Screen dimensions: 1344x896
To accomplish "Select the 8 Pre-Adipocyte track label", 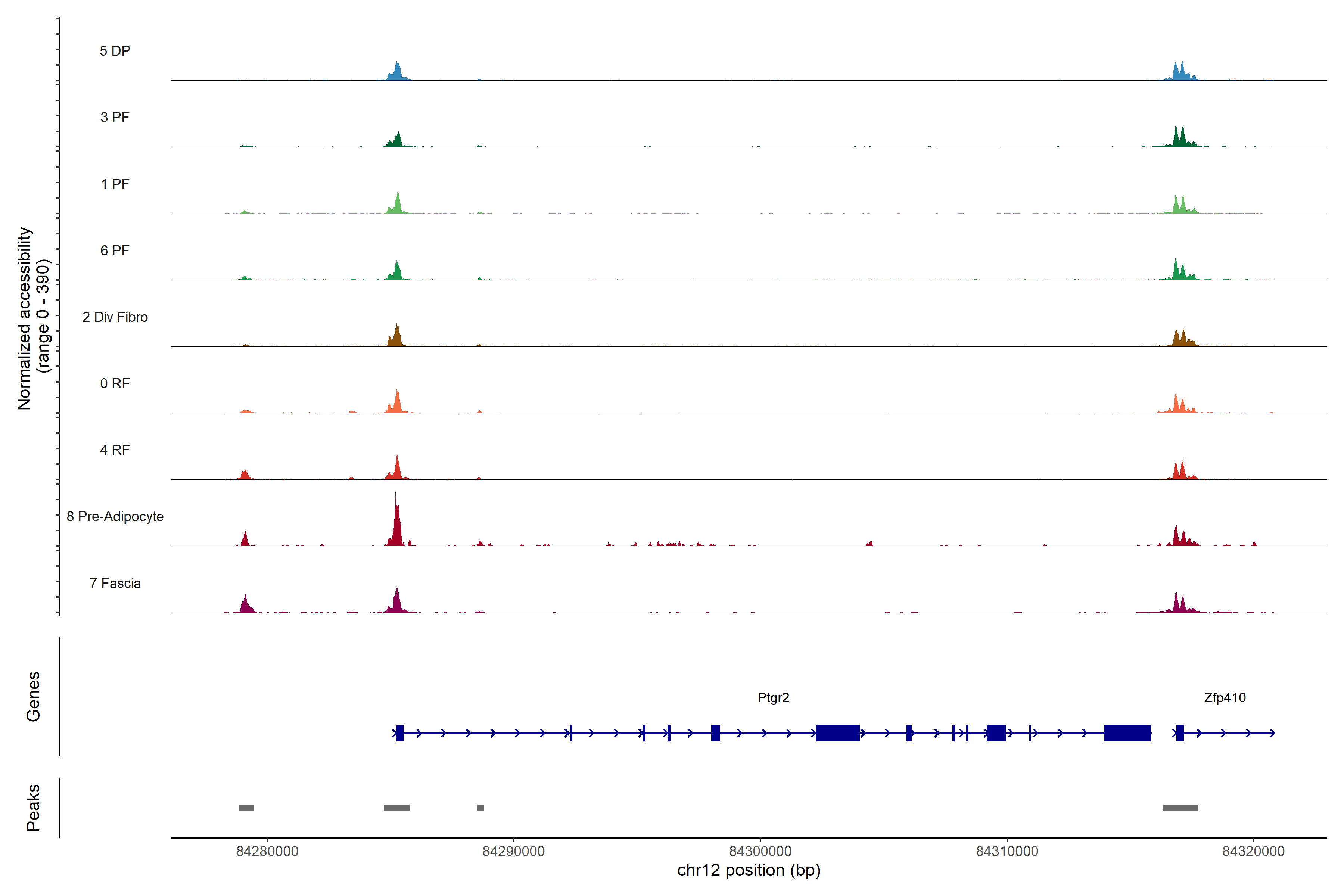I will pyautogui.click(x=115, y=517).
